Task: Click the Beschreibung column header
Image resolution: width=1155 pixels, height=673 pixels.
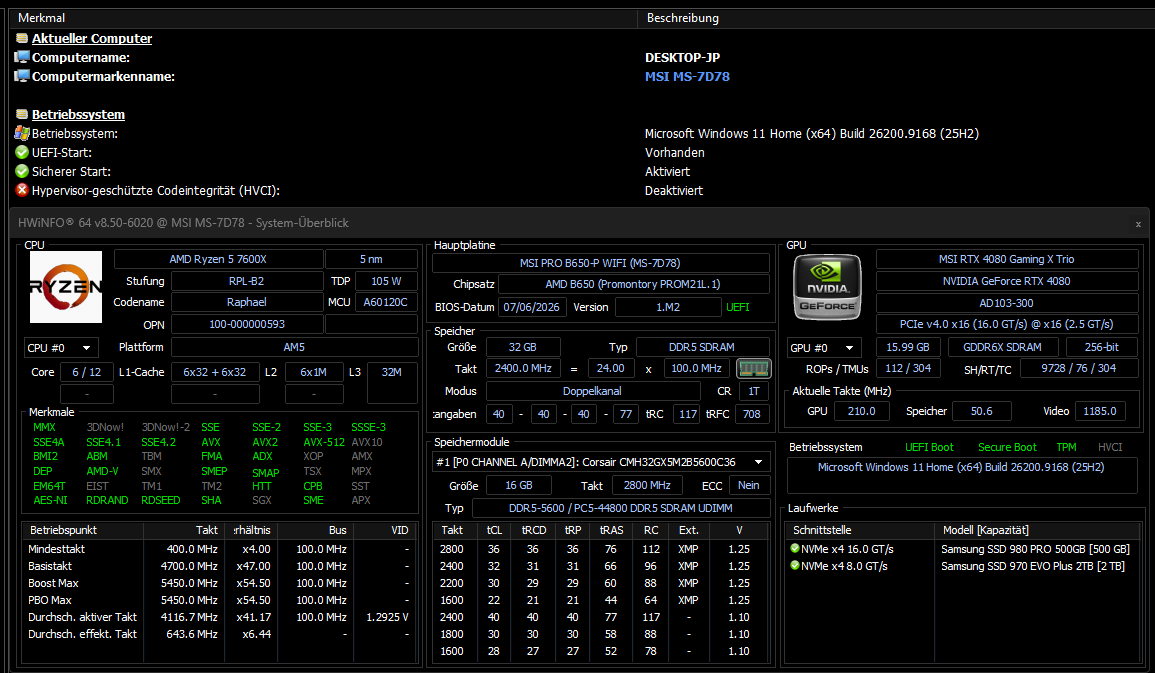Action: point(896,18)
